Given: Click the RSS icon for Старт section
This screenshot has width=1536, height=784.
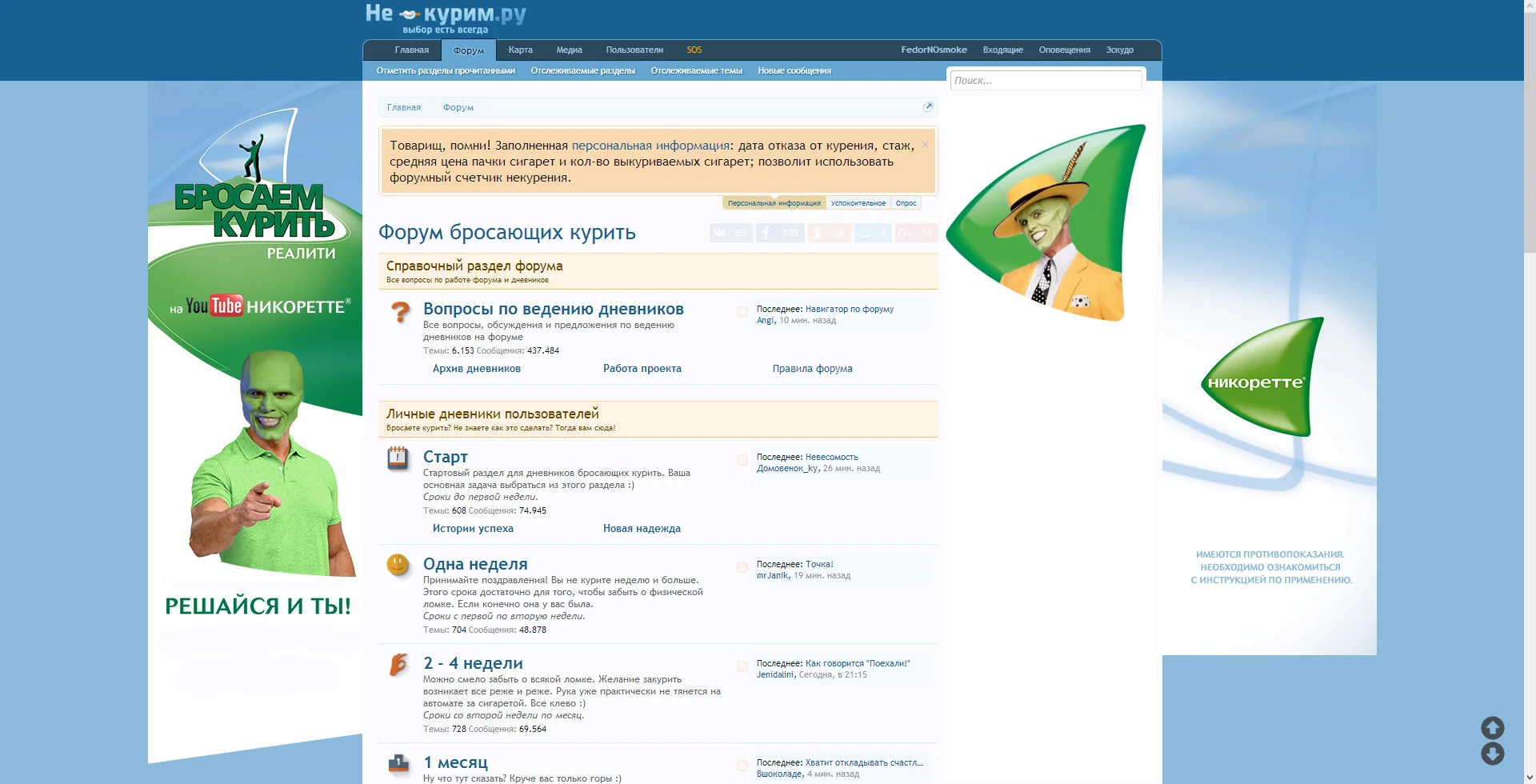Looking at the screenshot, I should point(742,460).
